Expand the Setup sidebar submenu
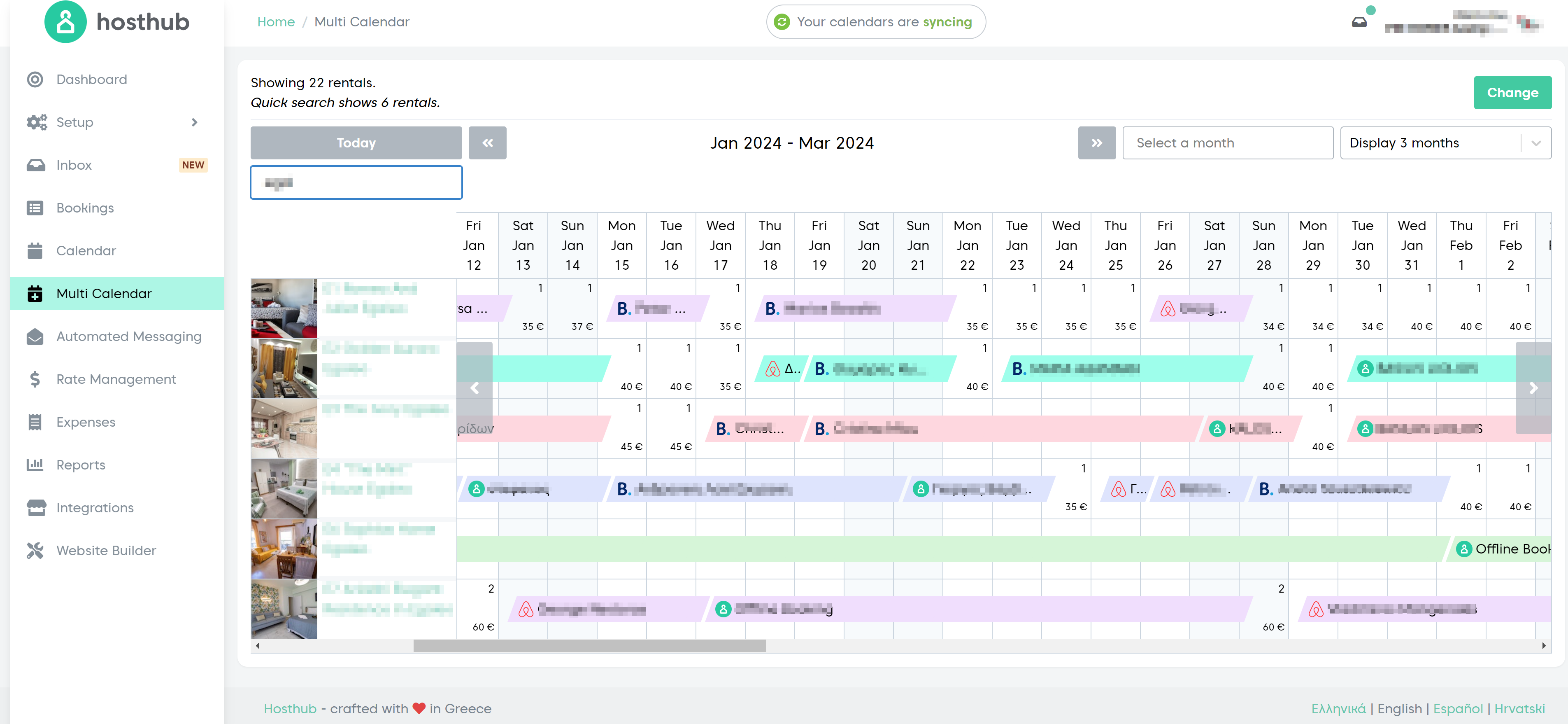The height and width of the screenshot is (724, 1568). (194, 122)
